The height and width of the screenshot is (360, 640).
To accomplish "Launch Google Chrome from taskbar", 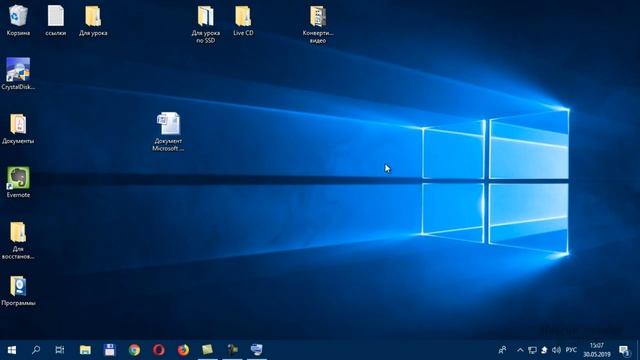I will pos(134,350).
